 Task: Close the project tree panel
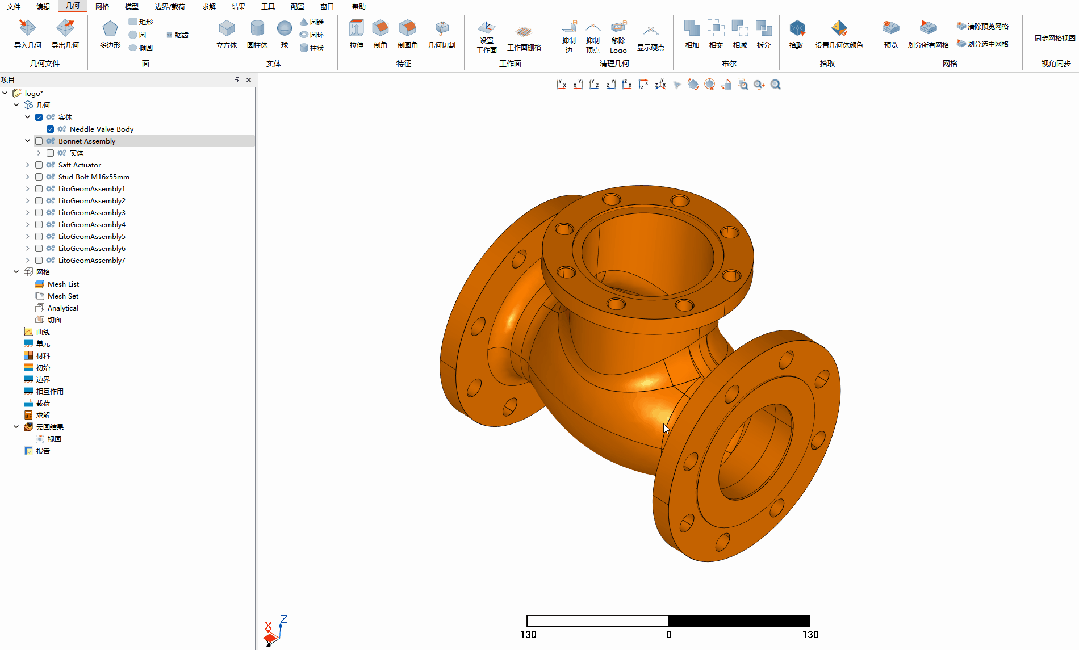click(248, 80)
